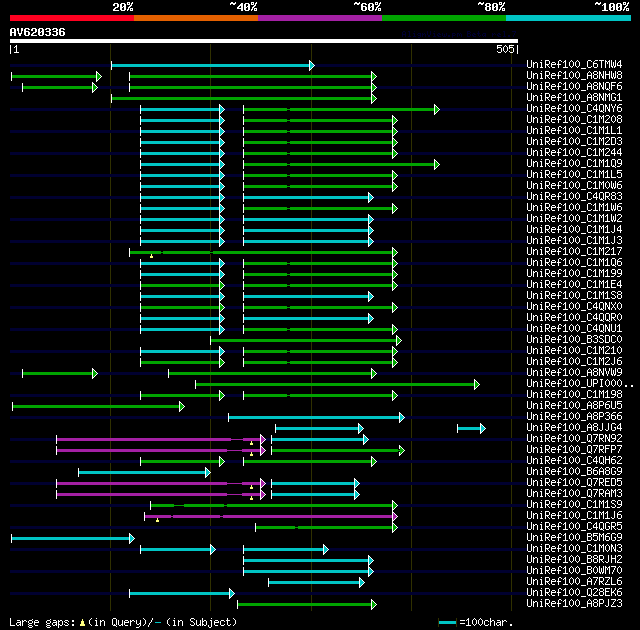Select the UniRef100_C1M1L1 label

[x=574, y=131]
